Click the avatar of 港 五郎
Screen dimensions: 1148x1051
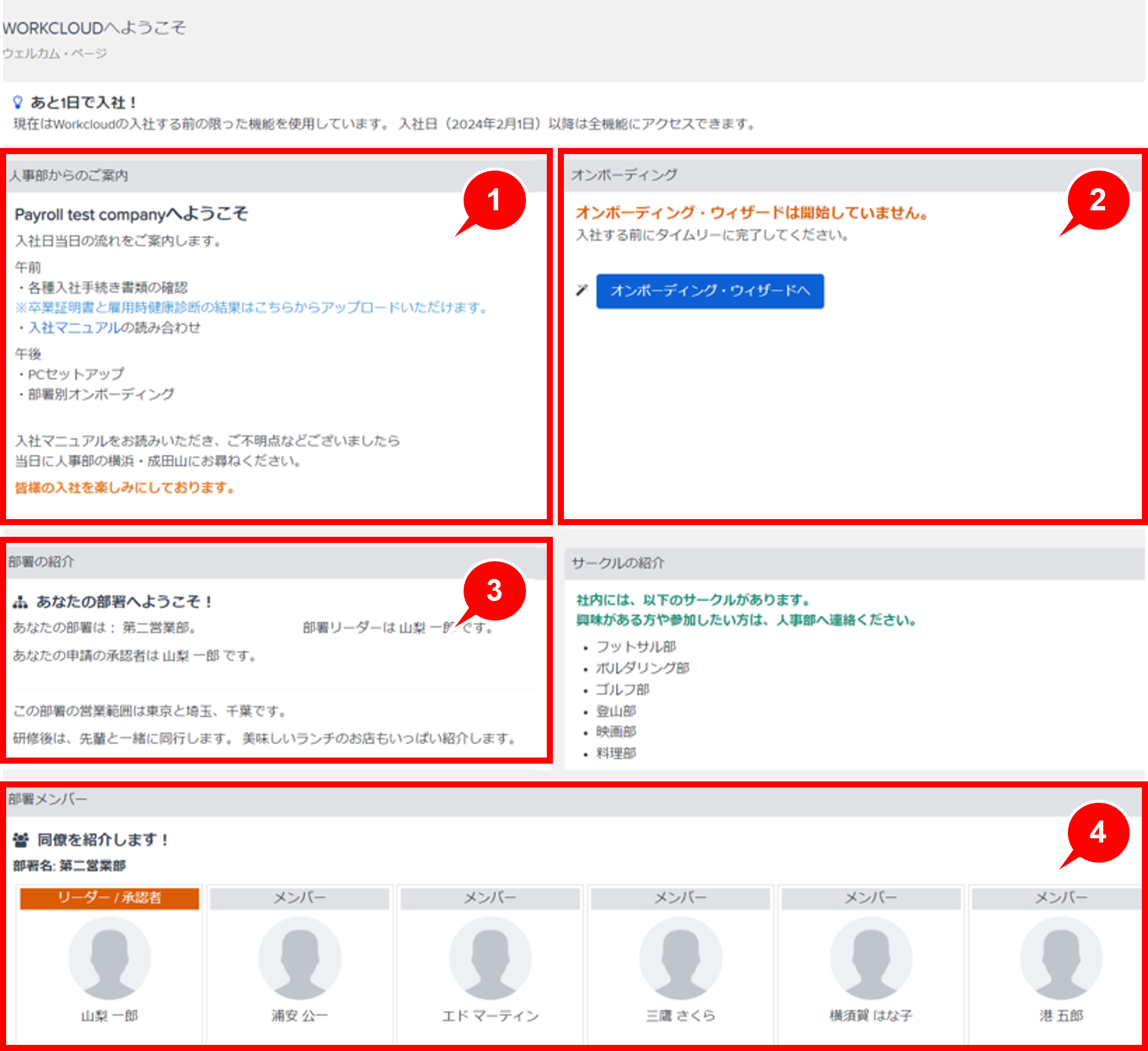click(x=1061, y=958)
